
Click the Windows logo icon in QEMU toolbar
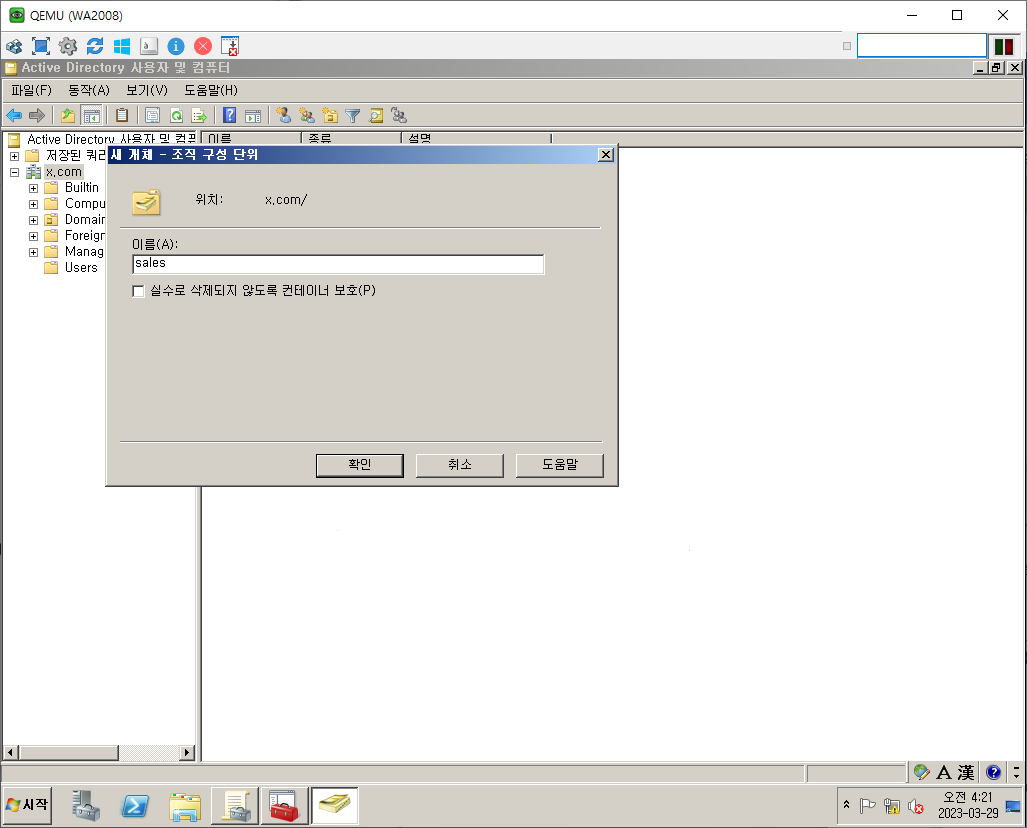pyautogui.click(x=122, y=46)
